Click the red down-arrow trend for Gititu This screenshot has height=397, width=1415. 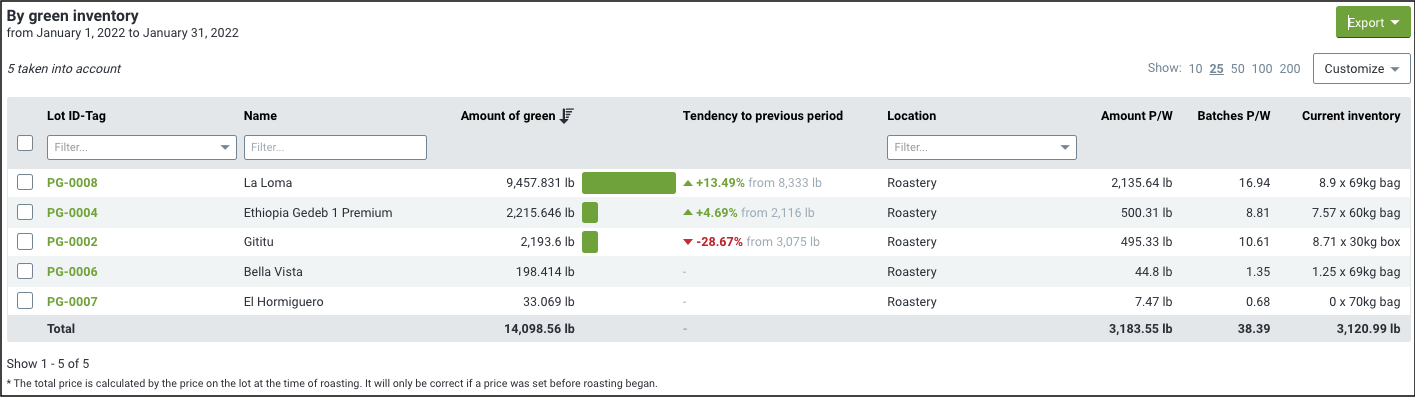coord(687,242)
